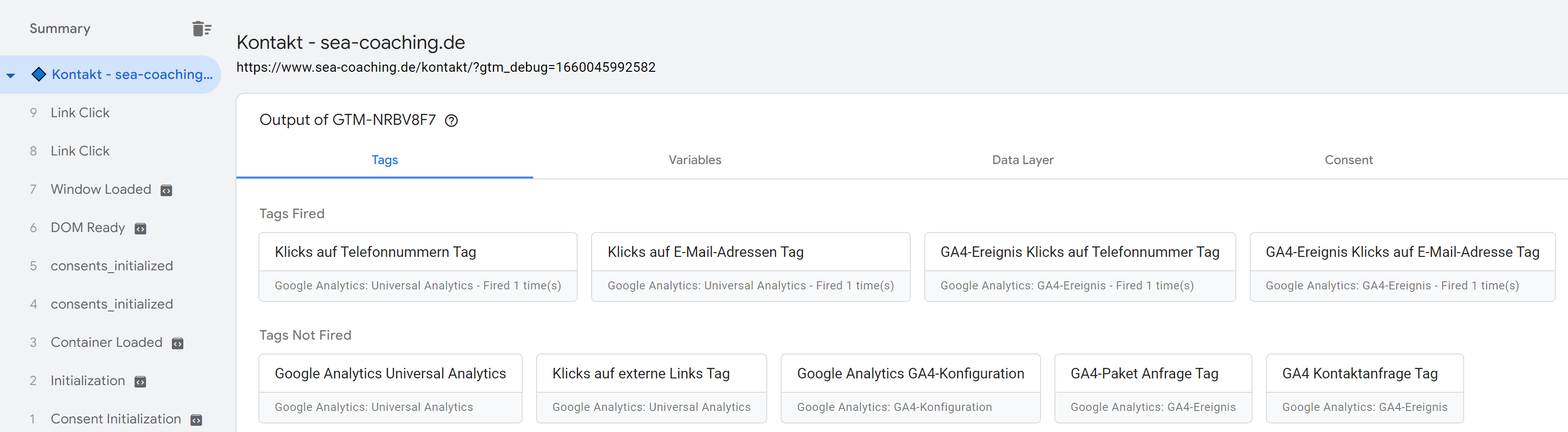Screen dimensions: 1568x432
Task: Click code icon next to DOM Ready
Action: [x=140, y=229]
